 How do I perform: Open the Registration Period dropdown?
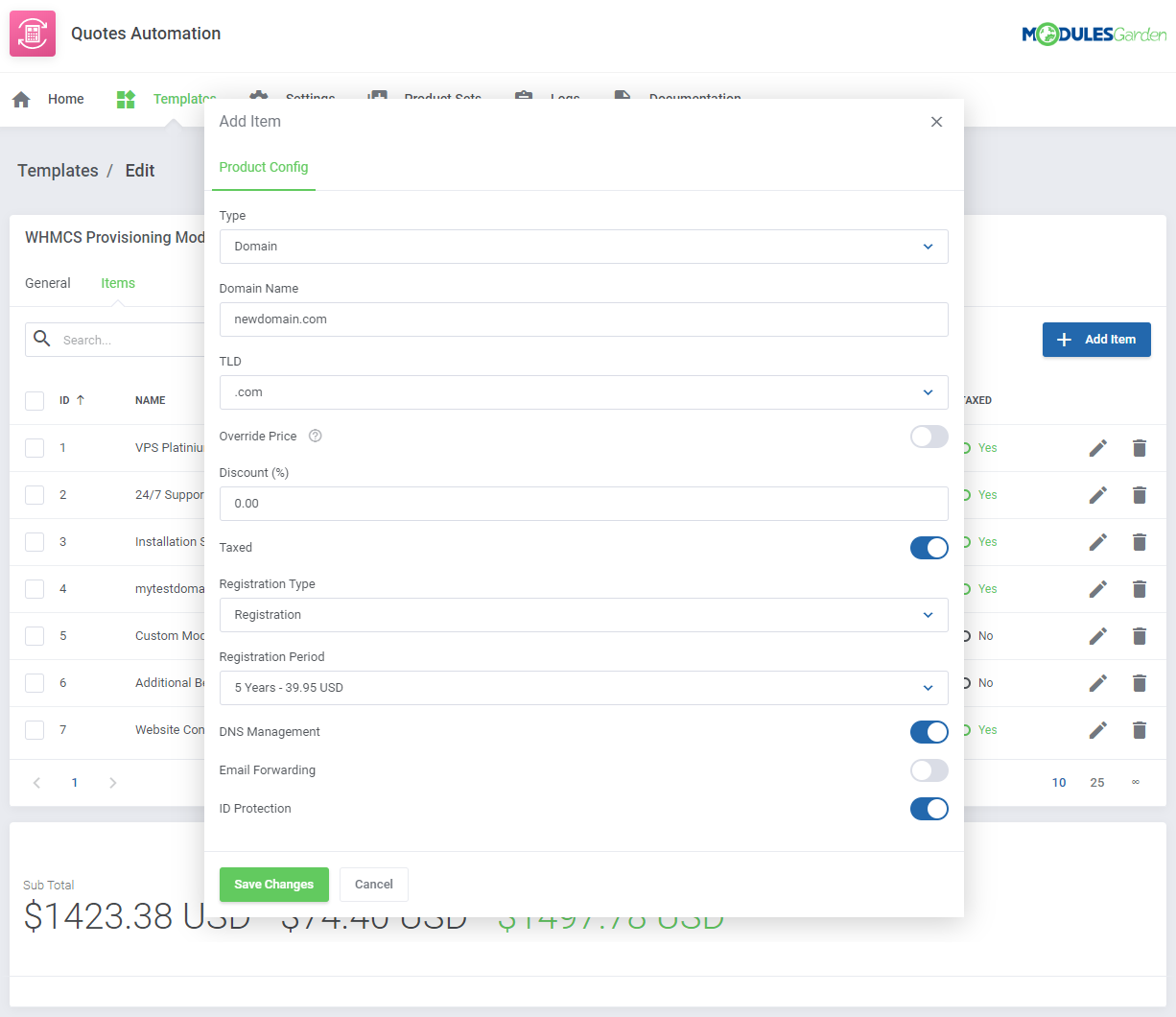[583, 688]
